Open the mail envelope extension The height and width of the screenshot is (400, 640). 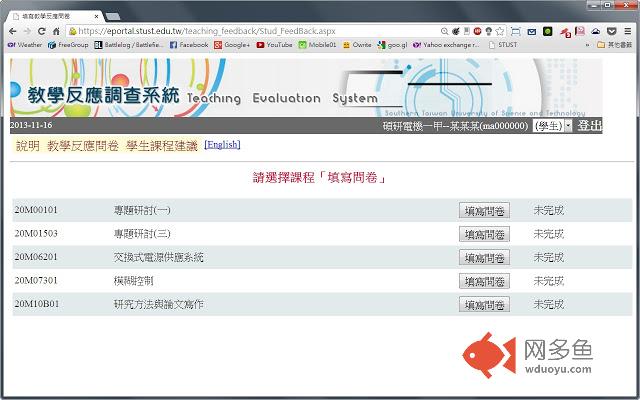[x=531, y=31]
